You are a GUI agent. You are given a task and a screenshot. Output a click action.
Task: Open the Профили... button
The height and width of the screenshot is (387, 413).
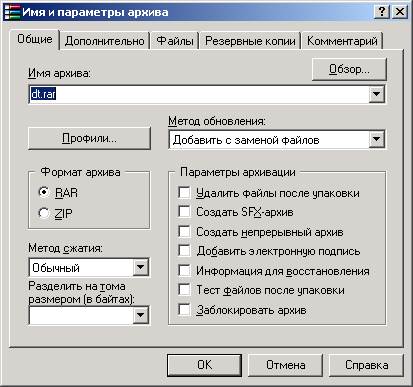[89, 138]
